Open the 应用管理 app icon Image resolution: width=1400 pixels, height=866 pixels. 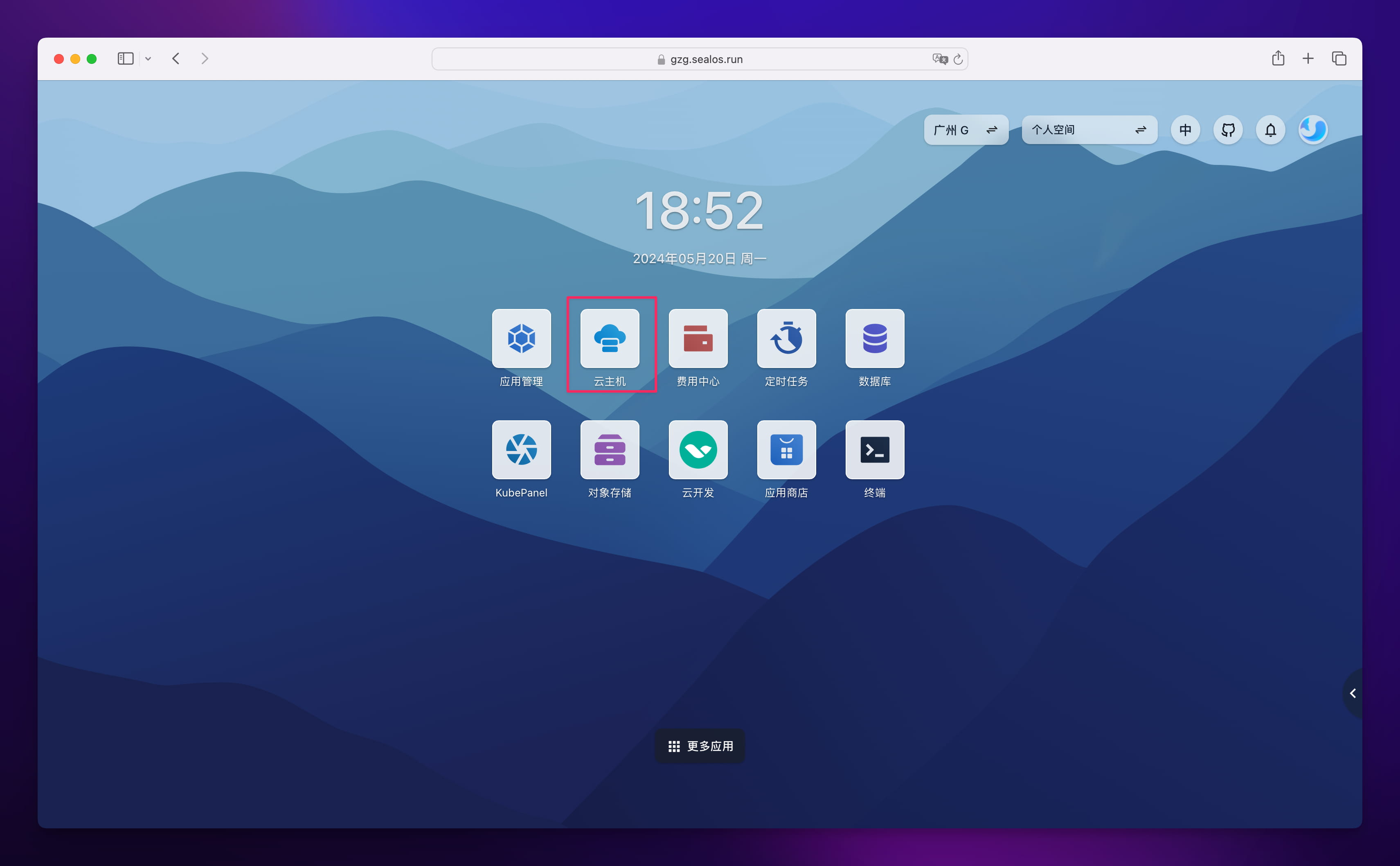(x=521, y=338)
